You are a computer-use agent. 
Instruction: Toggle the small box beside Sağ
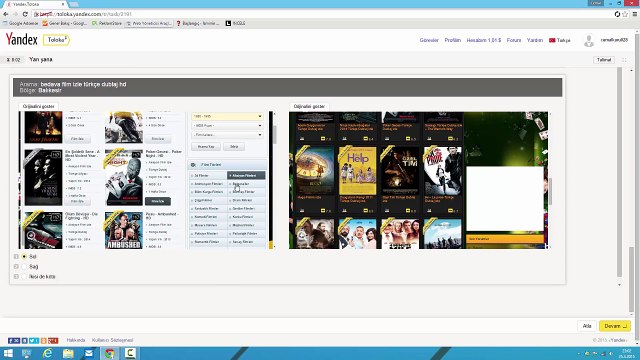(16, 267)
